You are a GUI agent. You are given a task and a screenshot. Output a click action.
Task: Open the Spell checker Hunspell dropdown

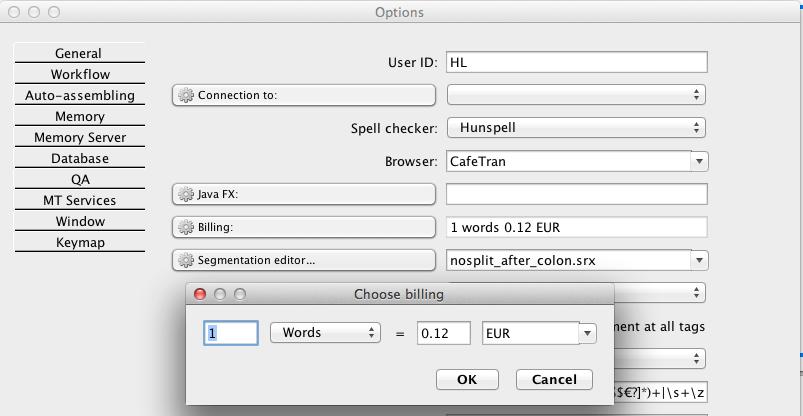[x=577, y=128]
